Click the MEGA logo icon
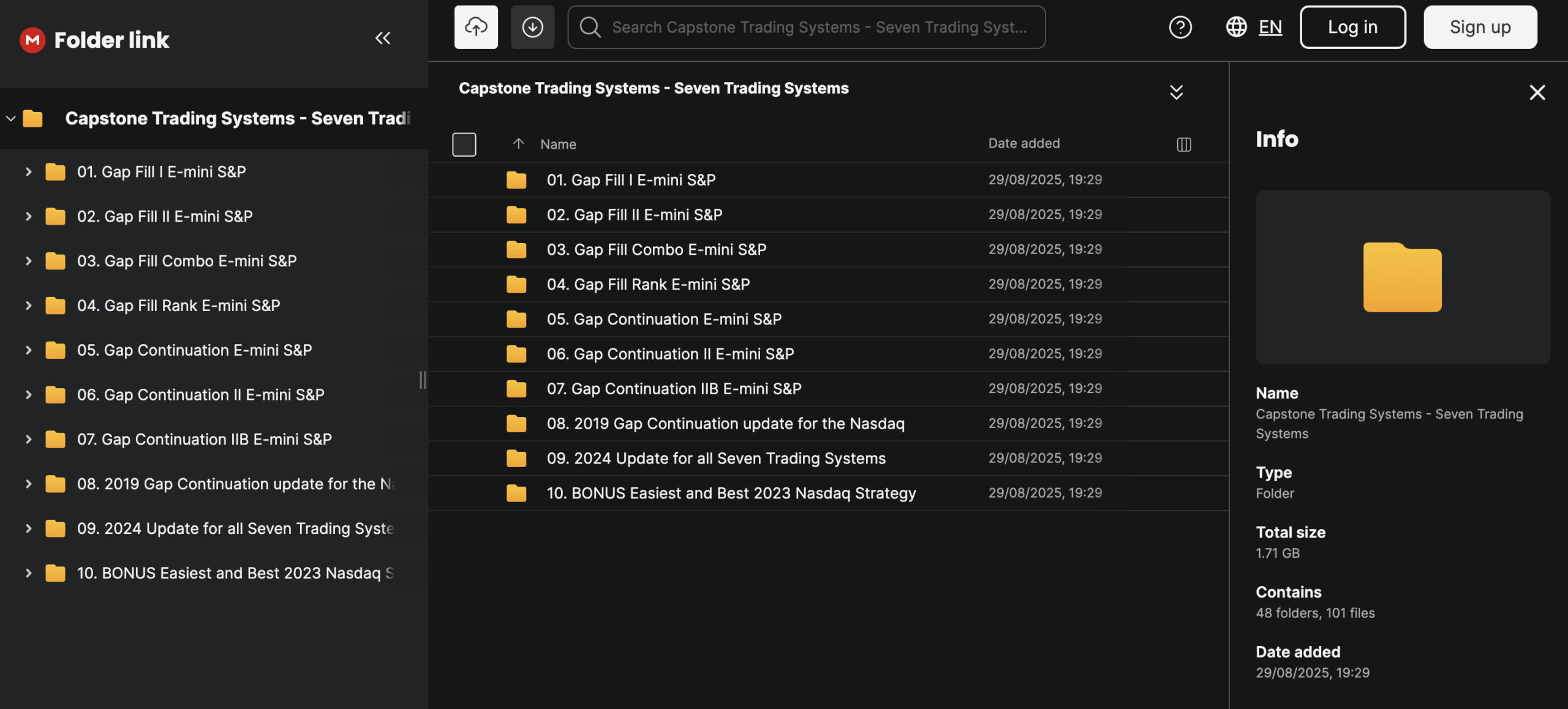This screenshot has width=1568, height=709. [32, 40]
